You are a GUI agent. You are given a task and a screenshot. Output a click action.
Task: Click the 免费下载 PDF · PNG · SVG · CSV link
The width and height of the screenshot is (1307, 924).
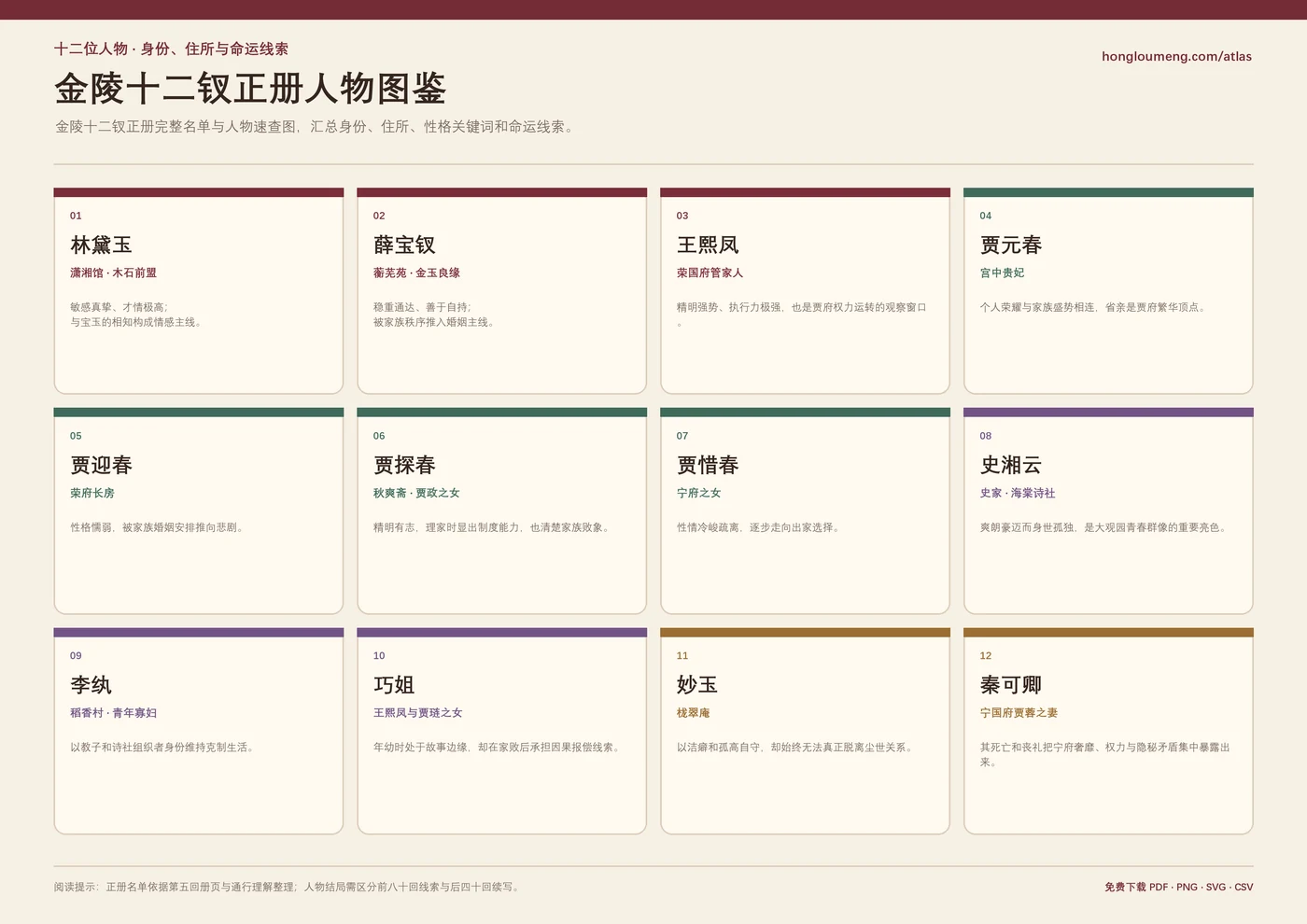click(1178, 887)
